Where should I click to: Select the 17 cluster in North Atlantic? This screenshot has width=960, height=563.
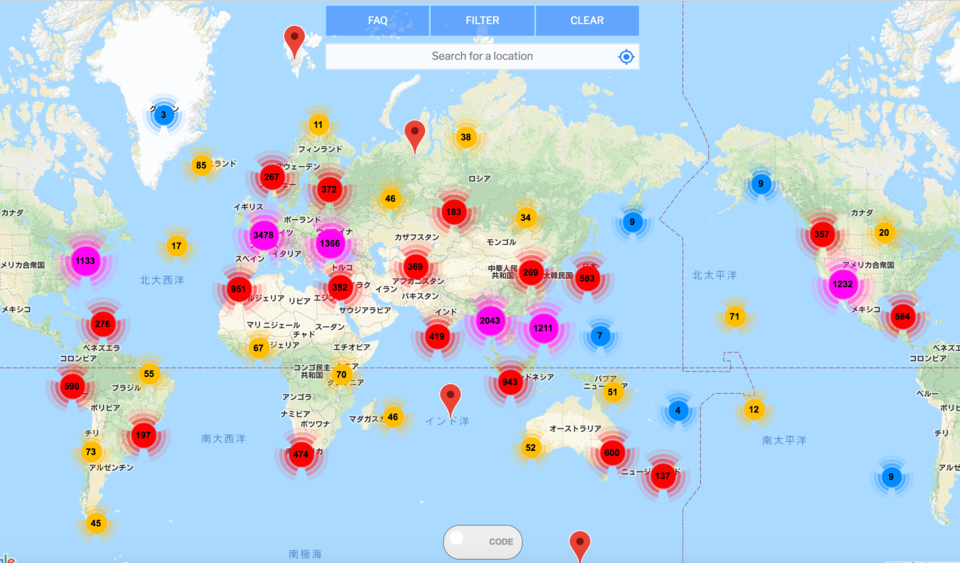(176, 246)
